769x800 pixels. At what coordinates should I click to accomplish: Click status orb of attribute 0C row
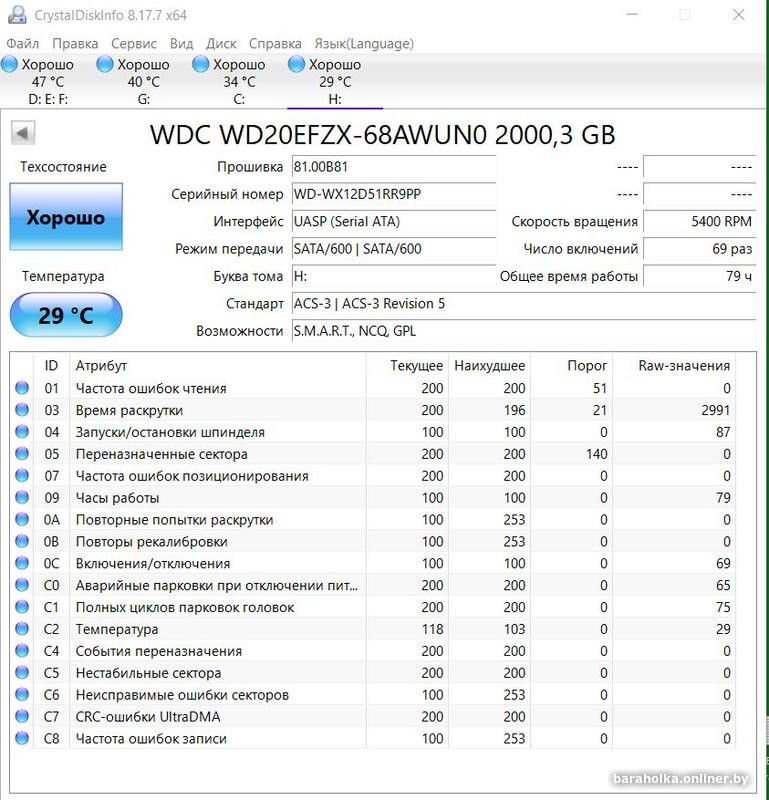tap(22, 563)
